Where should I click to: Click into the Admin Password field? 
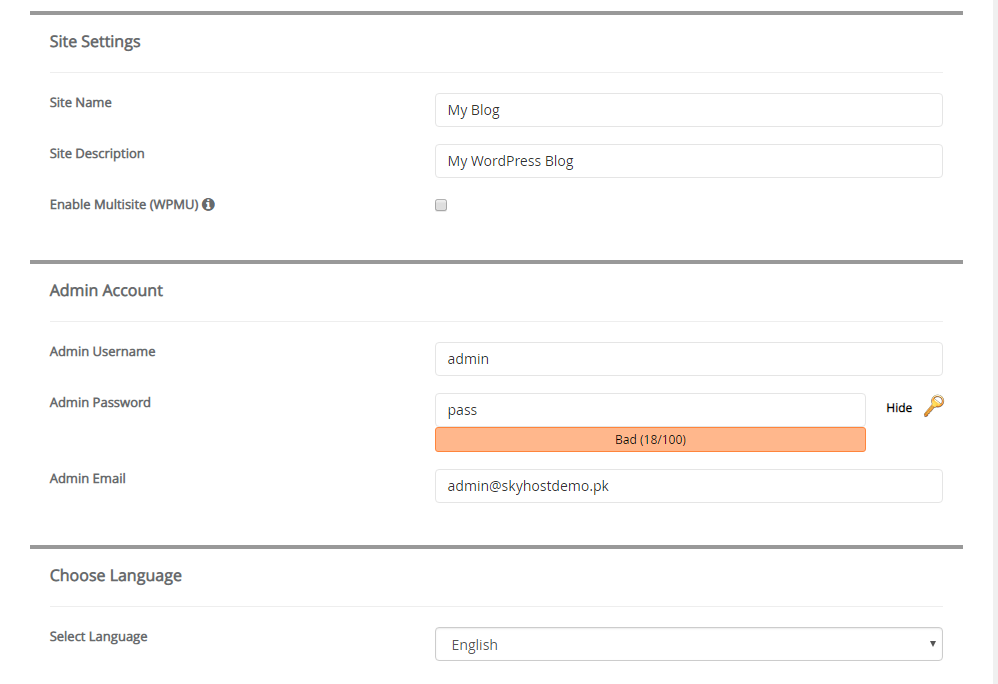point(650,410)
